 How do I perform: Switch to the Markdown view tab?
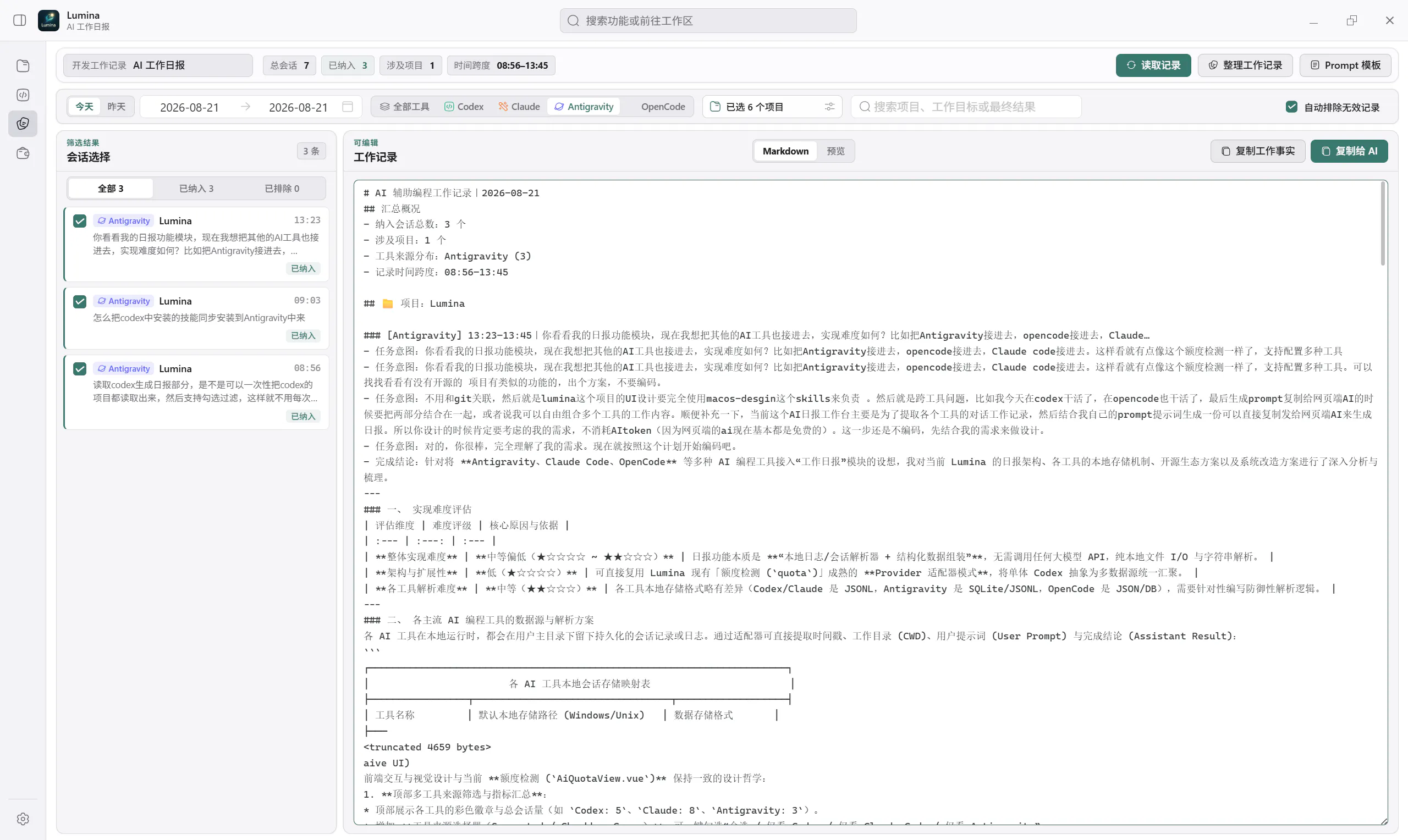coord(785,151)
